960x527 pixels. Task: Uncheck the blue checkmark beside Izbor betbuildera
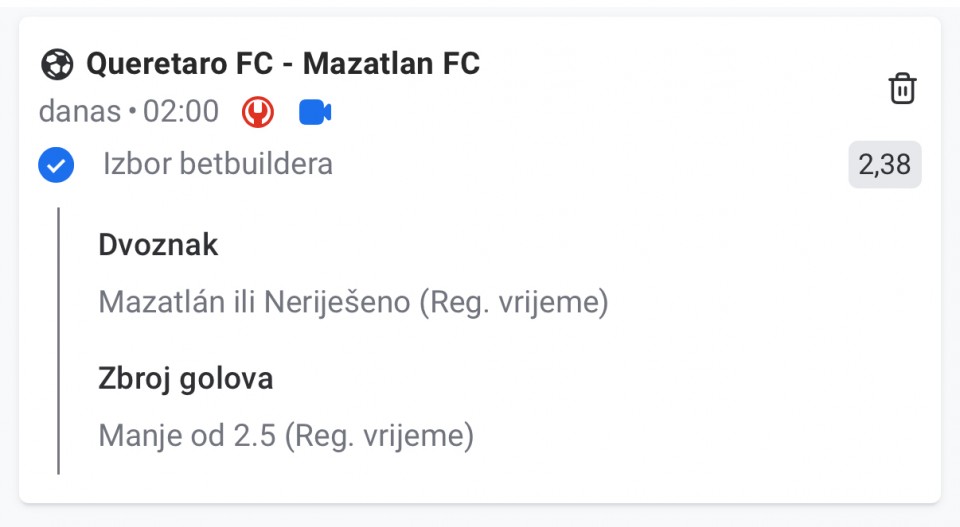[56, 165]
